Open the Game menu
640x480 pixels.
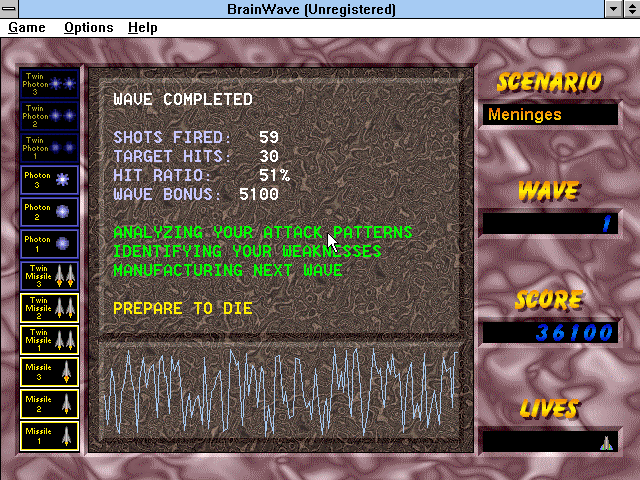pyautogui.click(x=27, y=28)
